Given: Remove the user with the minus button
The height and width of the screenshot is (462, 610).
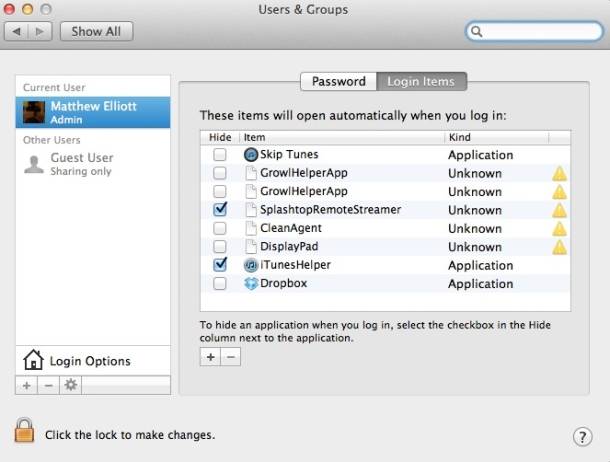Looking at the screenshot, I should (x=49, y=385).
